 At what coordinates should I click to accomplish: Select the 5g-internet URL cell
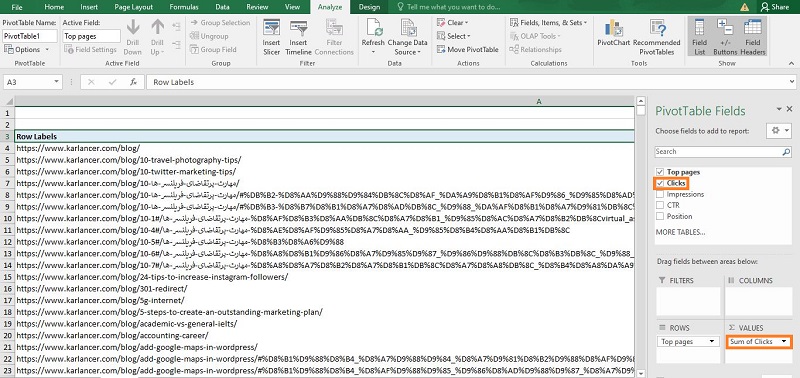pos(324,300)
